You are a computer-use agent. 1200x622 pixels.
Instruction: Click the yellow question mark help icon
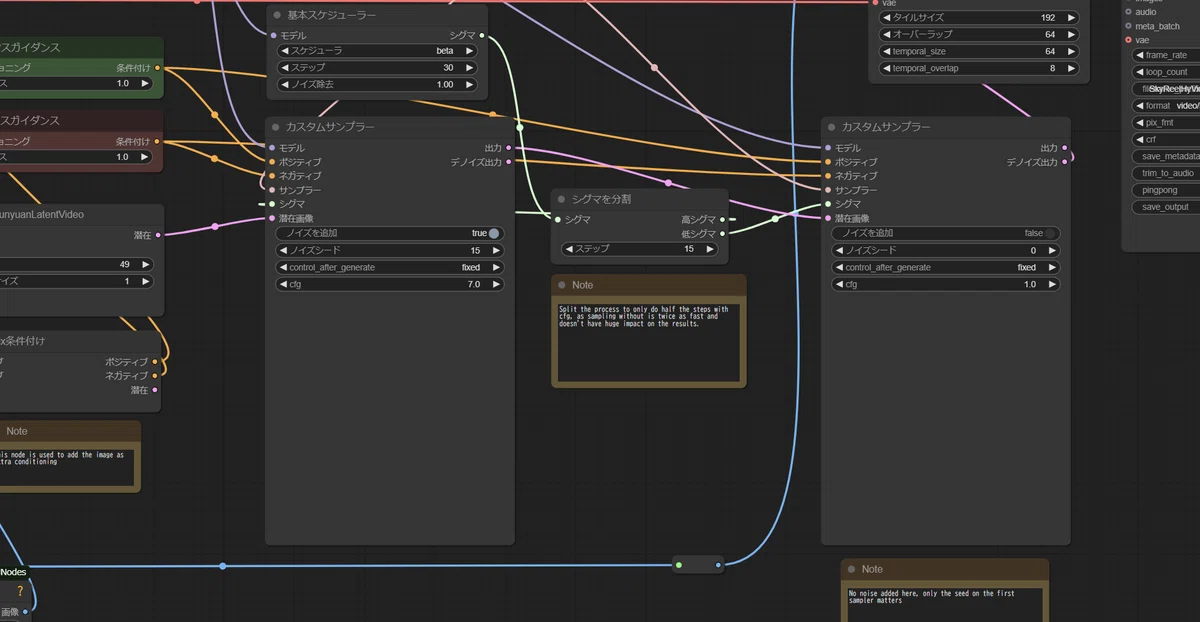pyautogui.click(x=19, y=591)
